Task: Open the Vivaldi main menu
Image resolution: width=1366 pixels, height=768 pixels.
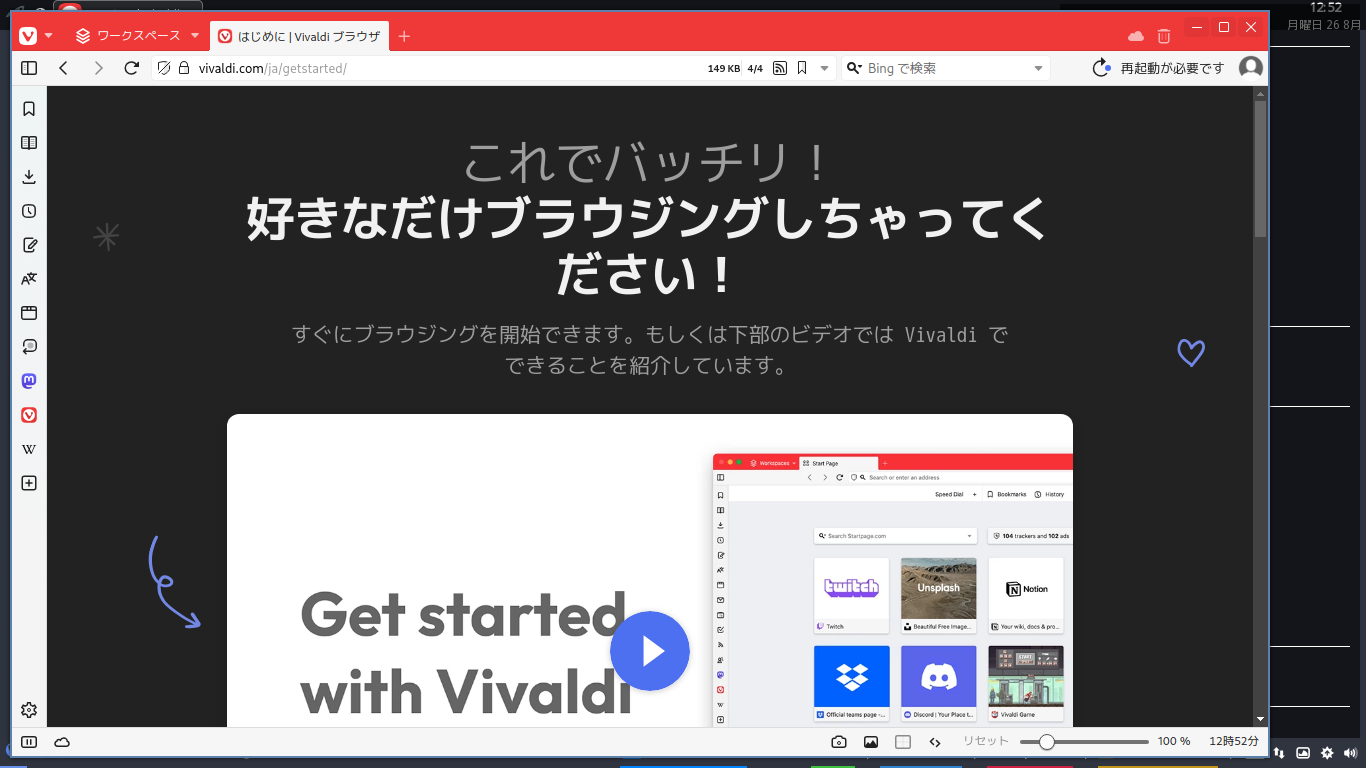Action: pos(28,36)
